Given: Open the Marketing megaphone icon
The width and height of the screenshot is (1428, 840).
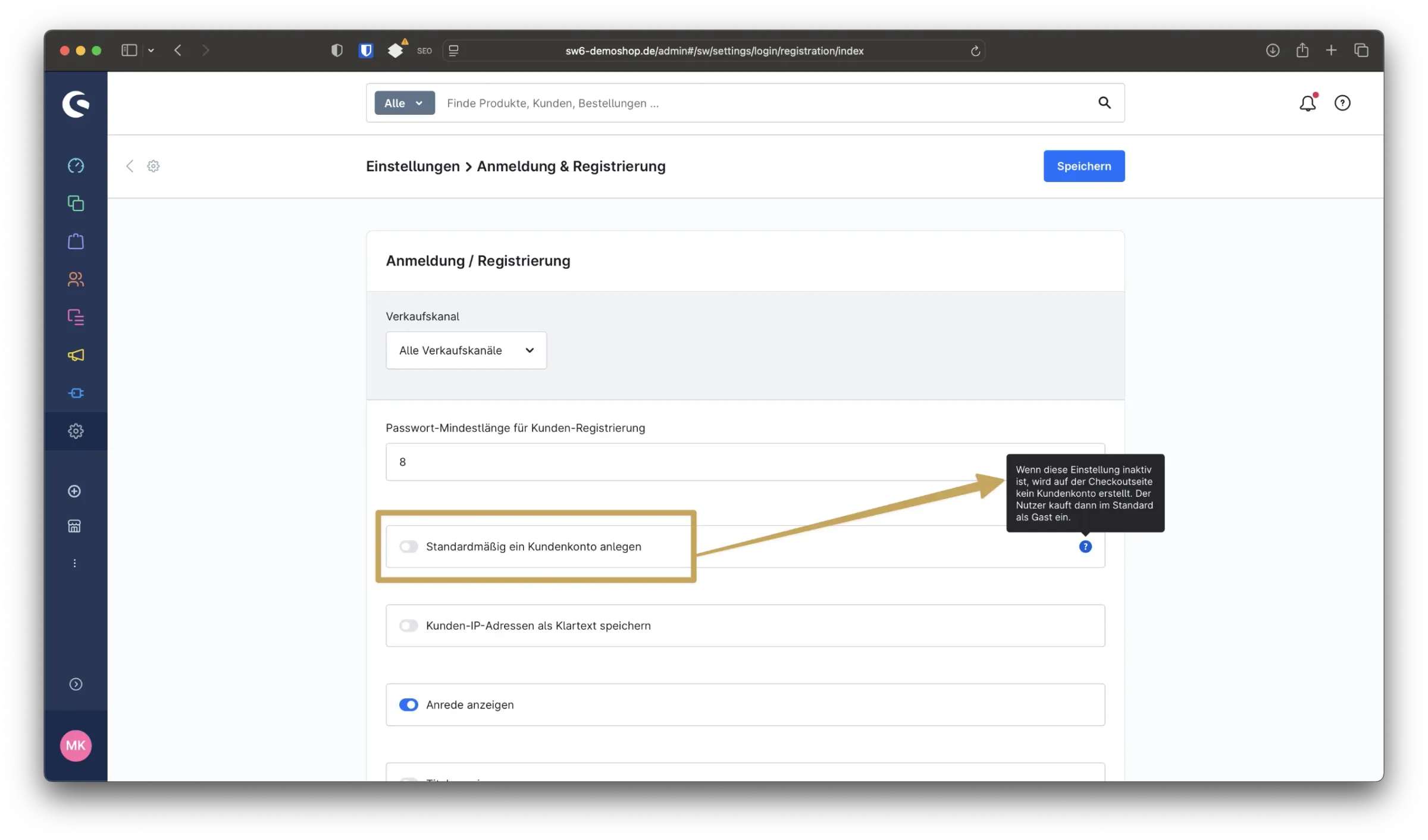Looking at the screenshot, I should click(76, 355).
